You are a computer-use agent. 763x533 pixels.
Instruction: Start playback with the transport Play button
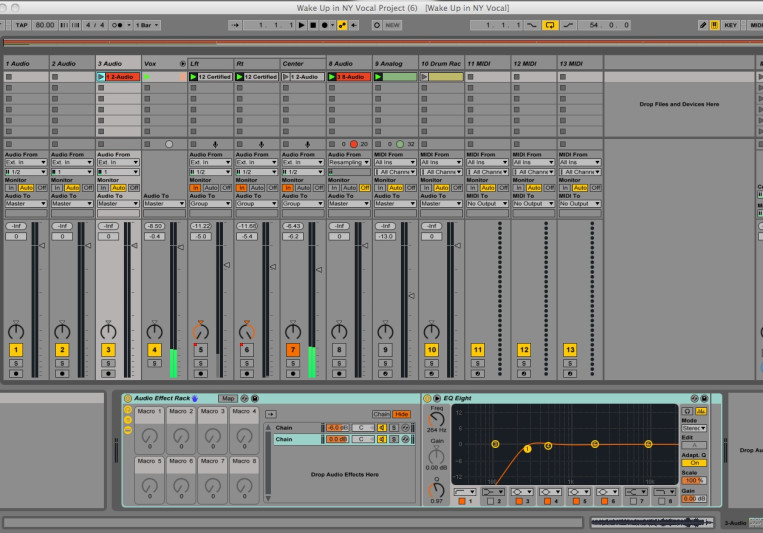[x=302, y=25]
